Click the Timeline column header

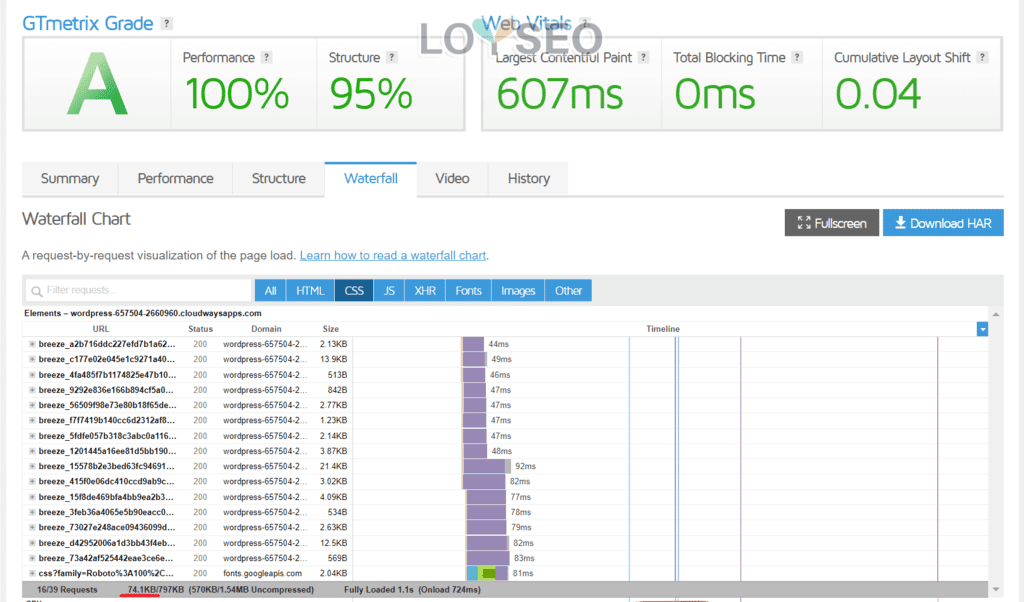tap(663, 329)
